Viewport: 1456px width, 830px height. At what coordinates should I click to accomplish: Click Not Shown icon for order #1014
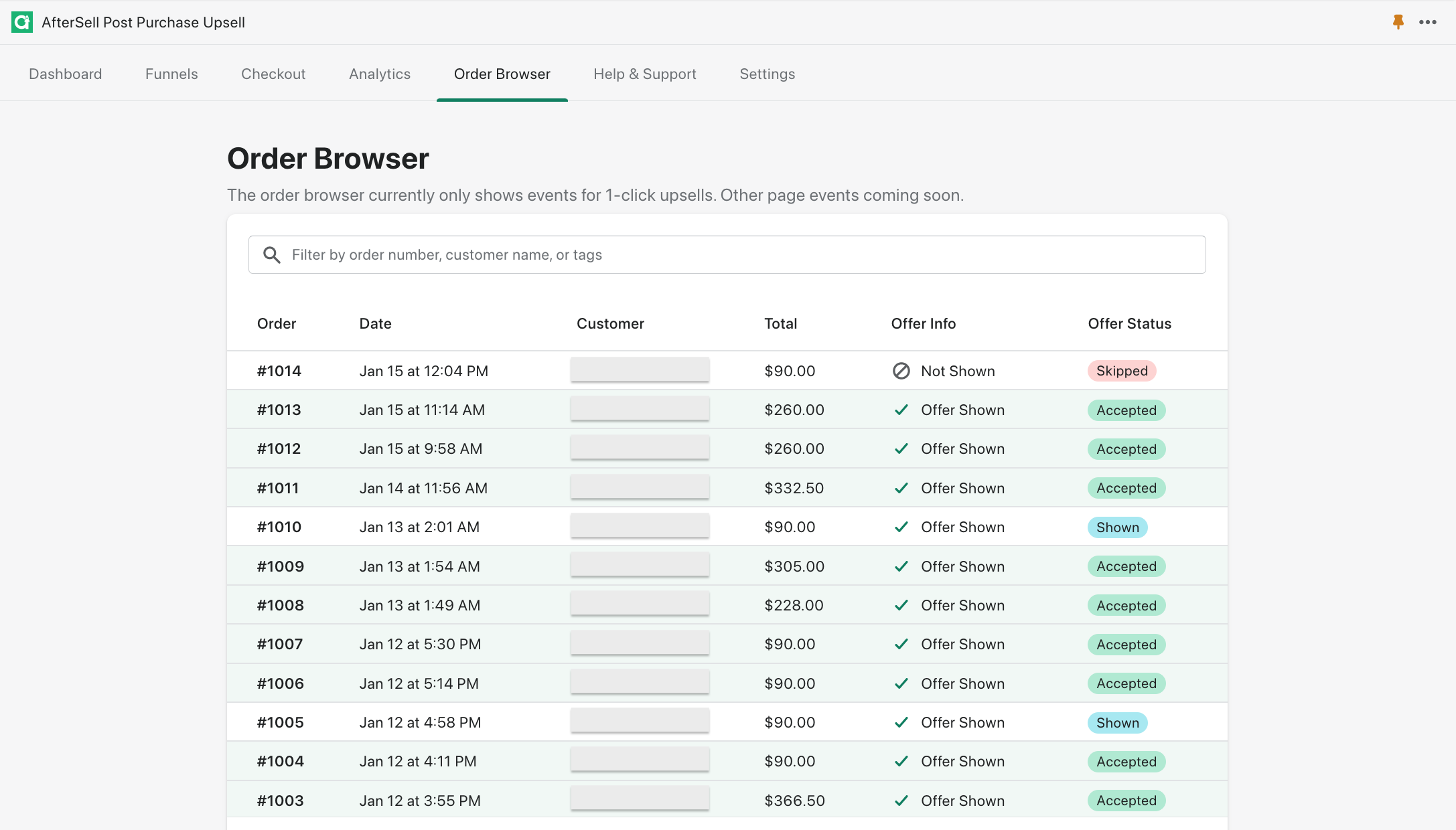[x=901, y=371]
